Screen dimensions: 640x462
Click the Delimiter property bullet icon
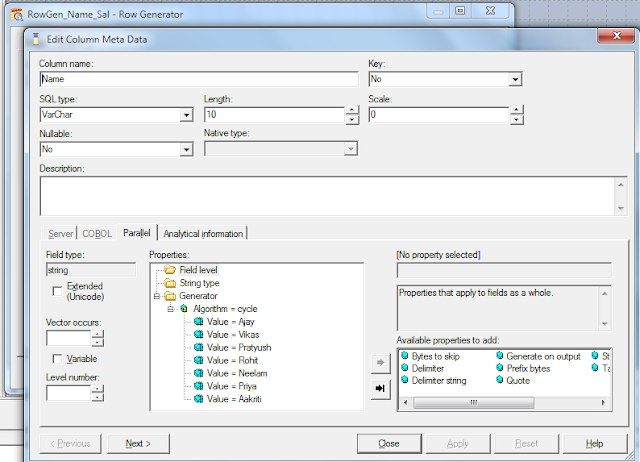point(405,368)
